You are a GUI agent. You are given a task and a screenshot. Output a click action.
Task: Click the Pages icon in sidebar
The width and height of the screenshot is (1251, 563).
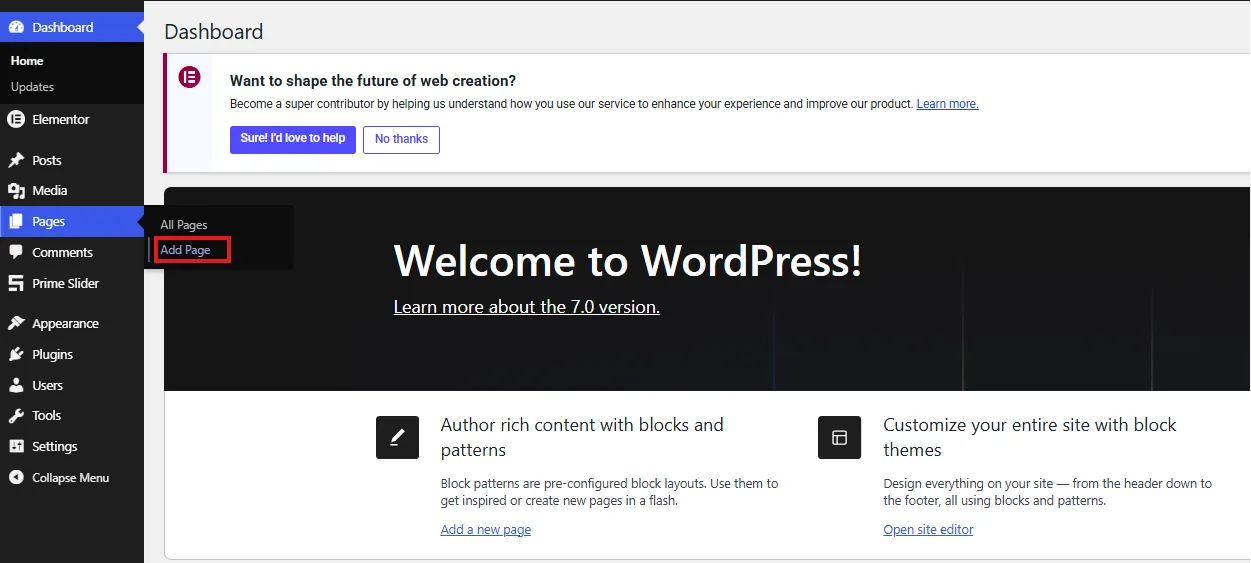(x=16, y=222)
